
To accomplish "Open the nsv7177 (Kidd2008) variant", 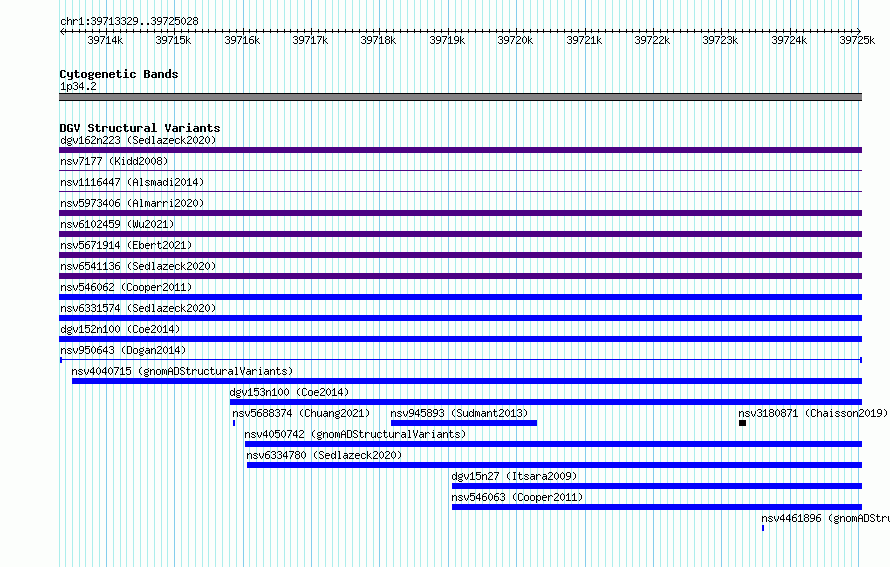I will [x=114, y=161].
